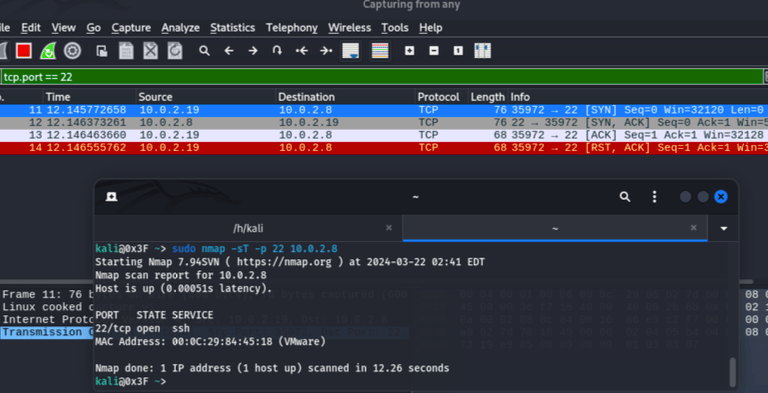The height and width of the screenshot is (393, 768).
Task: Open the Edit menu
Action: pyautogui.click(x=31, y=28)
